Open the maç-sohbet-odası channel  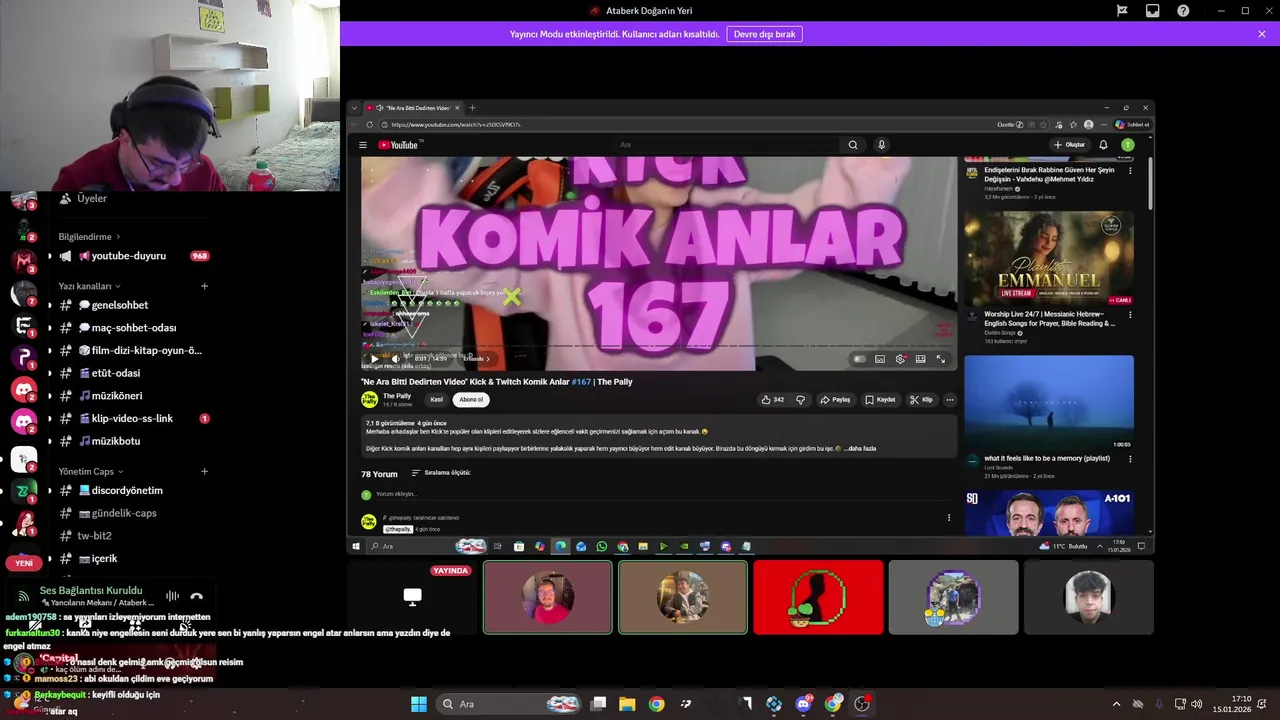click(x=133, y=328)
